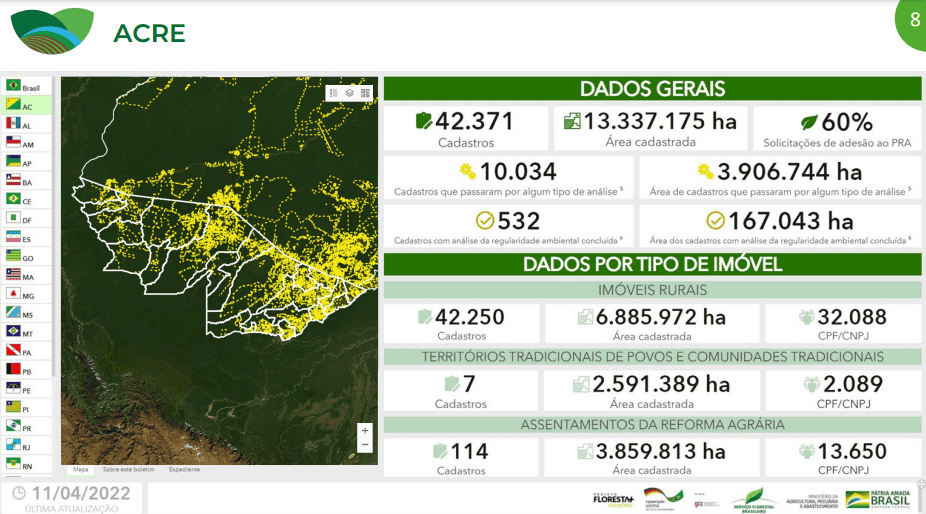Open the basemap gallery grid icon
This screenshot has width=926, height=514.
click(365, 93)
